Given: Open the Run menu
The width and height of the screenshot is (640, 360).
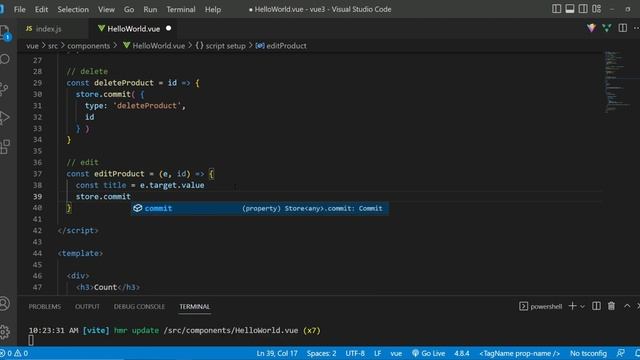Looking at the screenshot, I should tap(150, 9).
